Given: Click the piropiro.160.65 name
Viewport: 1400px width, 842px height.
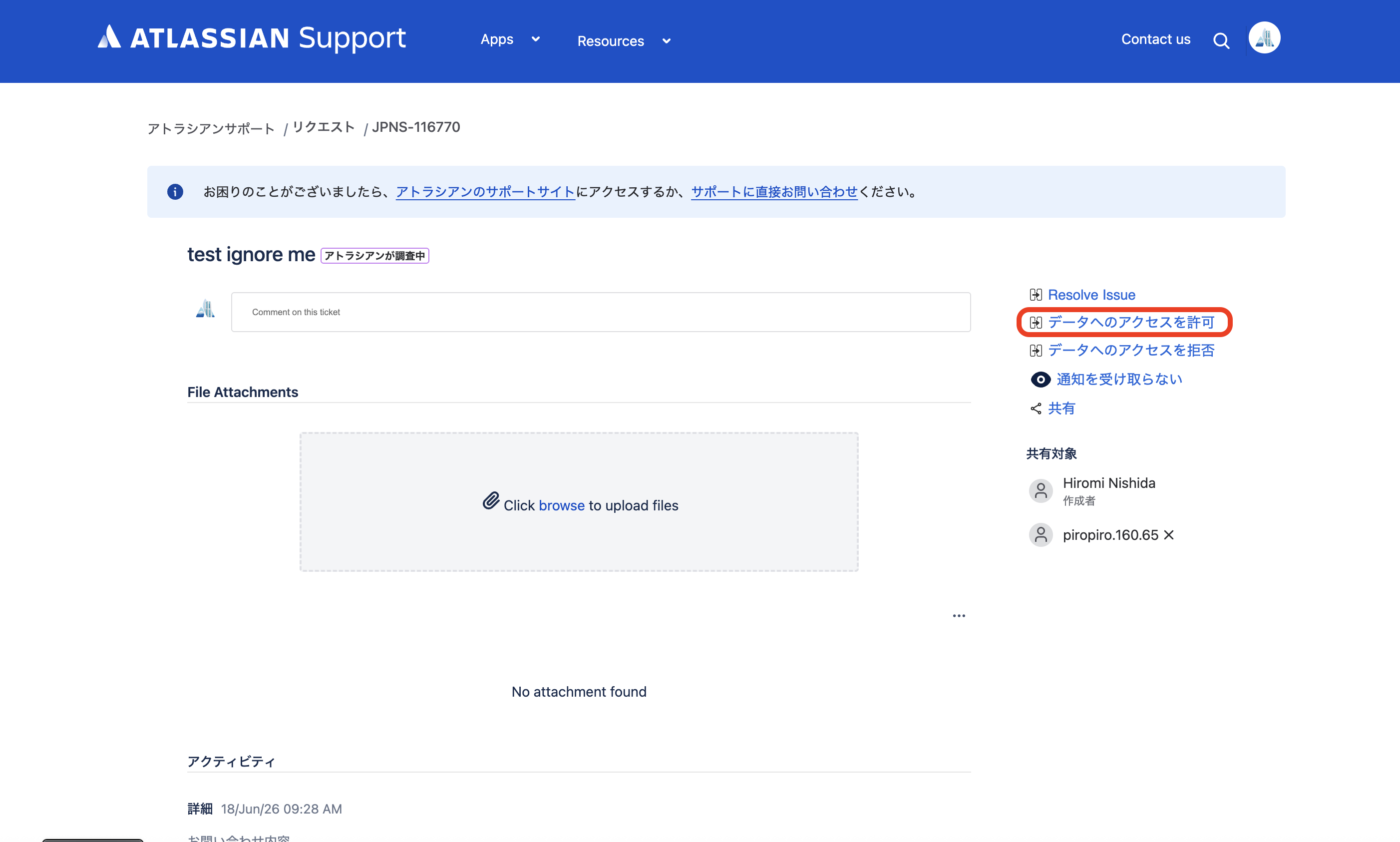Looking at the screenshot, I should pos(1110,535).
